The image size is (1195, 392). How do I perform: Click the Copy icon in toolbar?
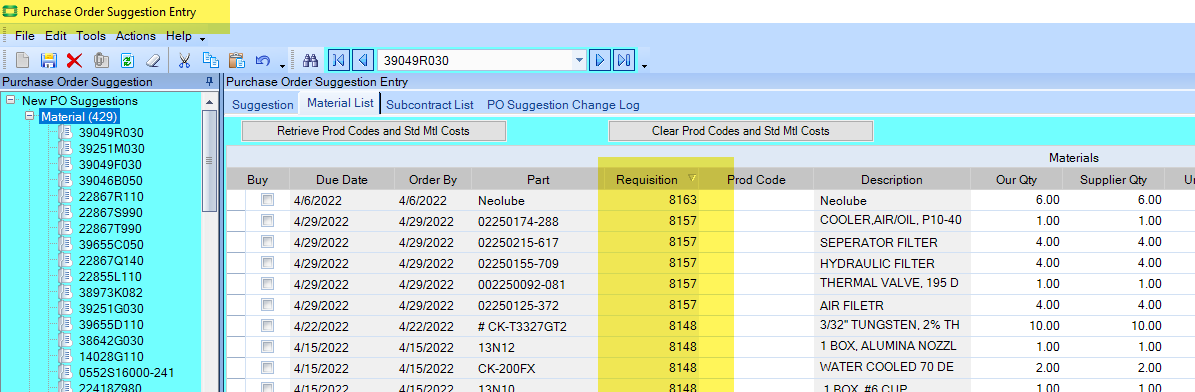[x=210, y=60]
